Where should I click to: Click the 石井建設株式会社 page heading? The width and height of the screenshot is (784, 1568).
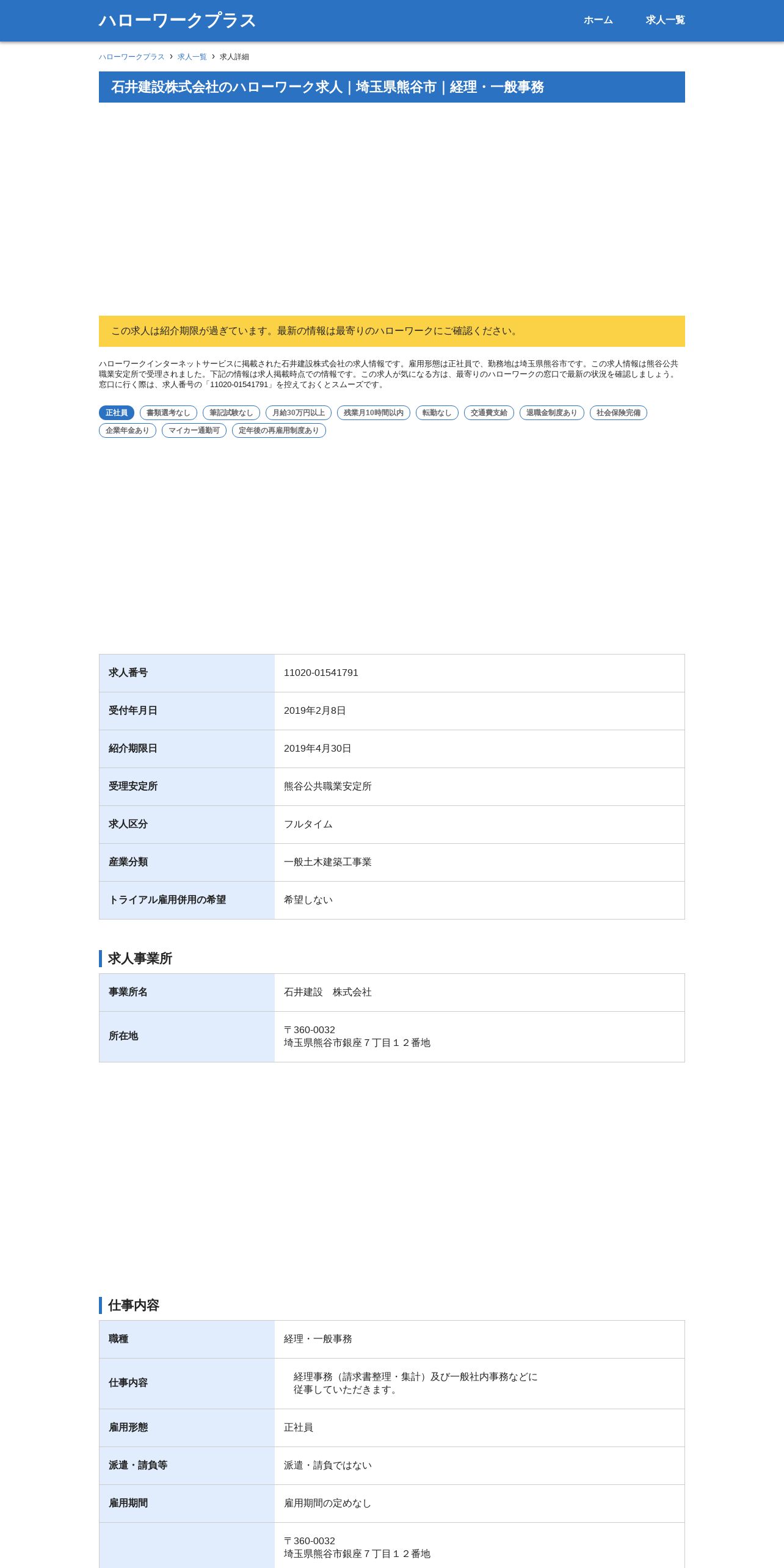pos(392,87)
